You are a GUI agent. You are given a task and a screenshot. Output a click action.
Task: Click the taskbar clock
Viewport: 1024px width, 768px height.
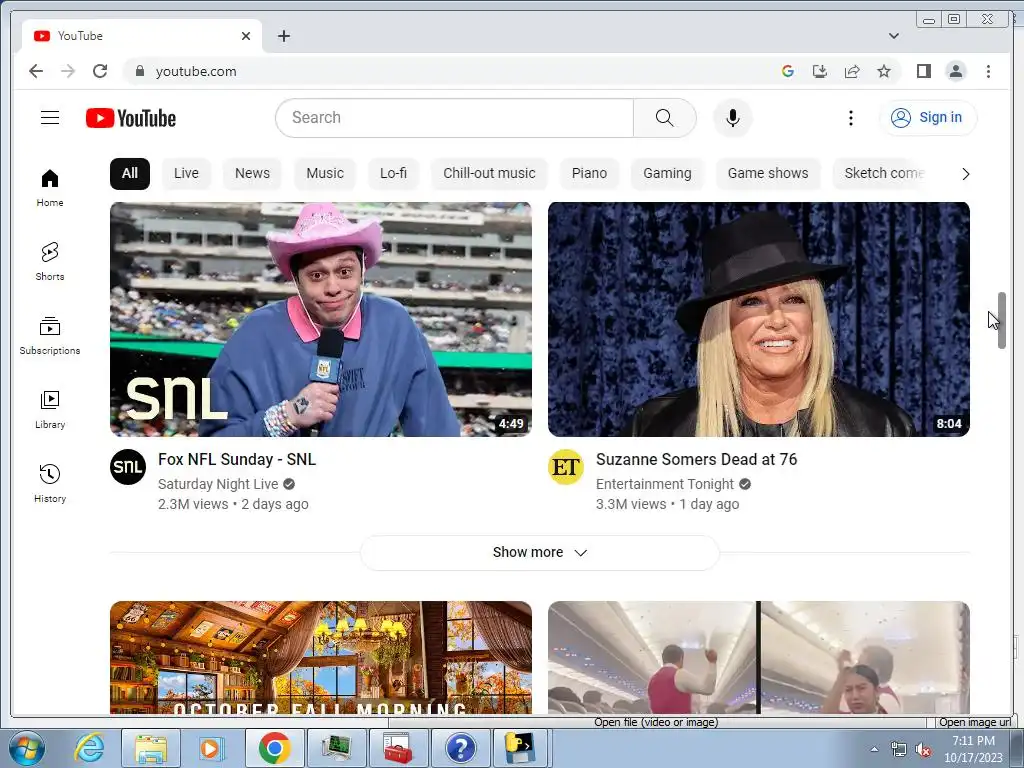[973, 749]
